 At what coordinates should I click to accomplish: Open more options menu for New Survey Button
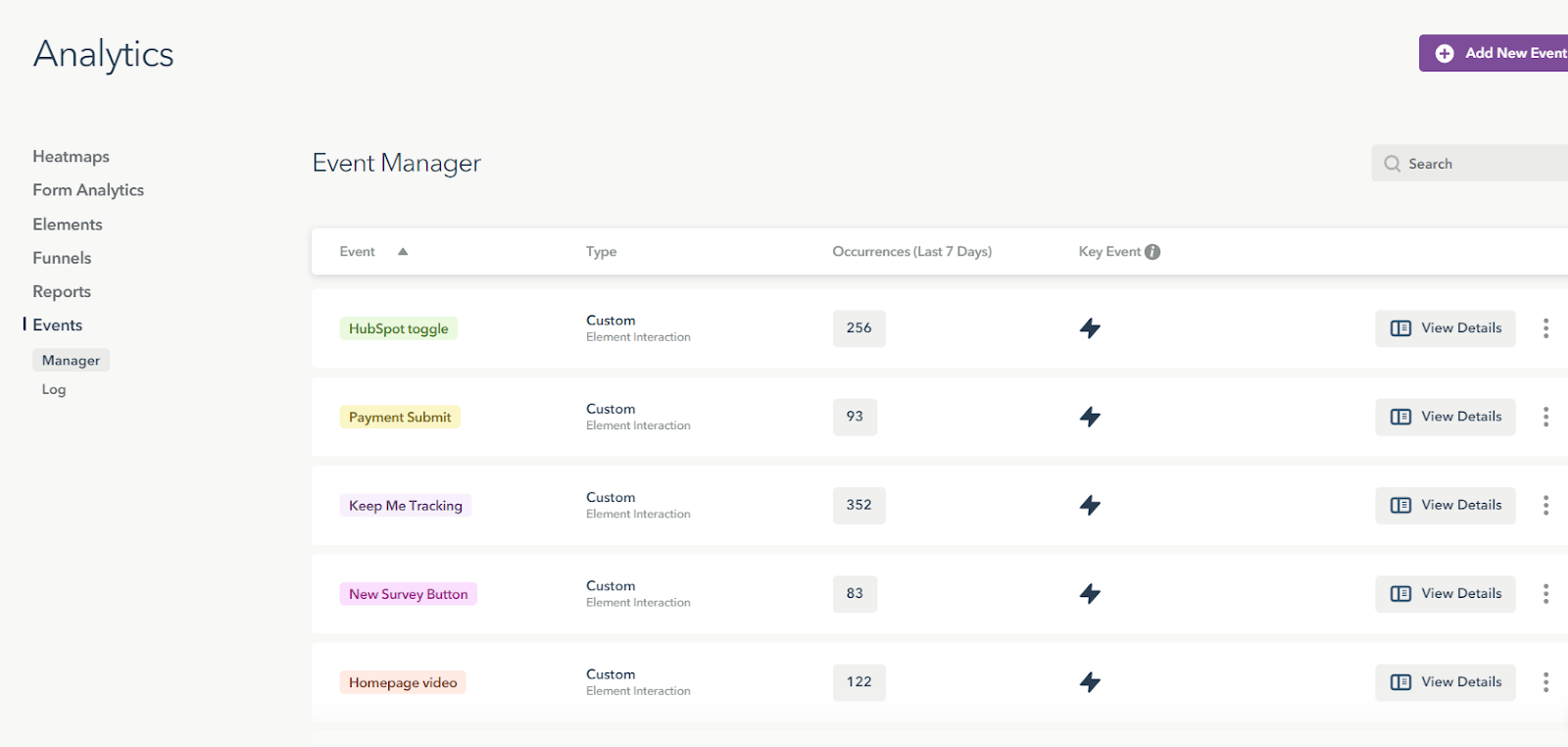point(1545,593)
